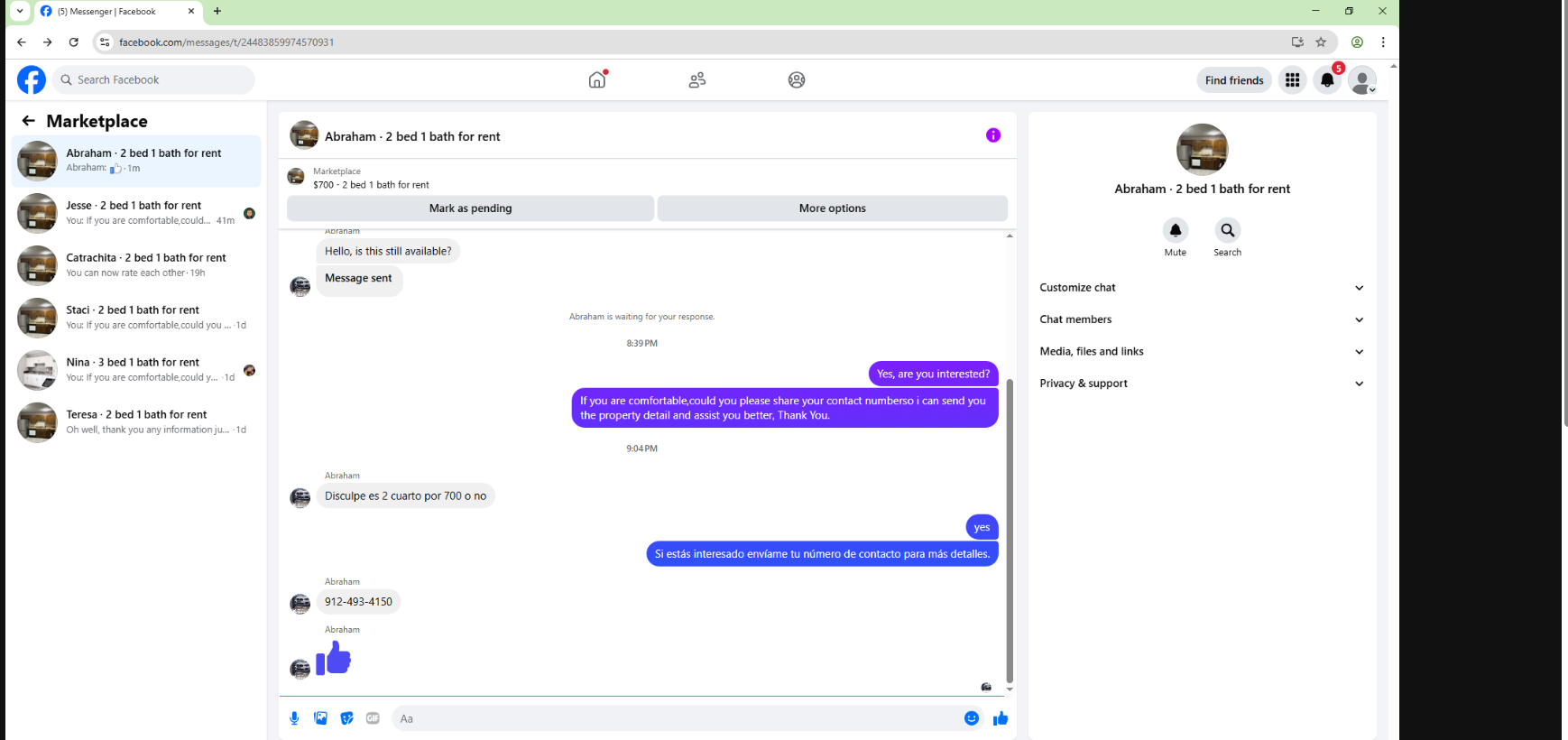Open the Home feed icon

tap(597, 79)
